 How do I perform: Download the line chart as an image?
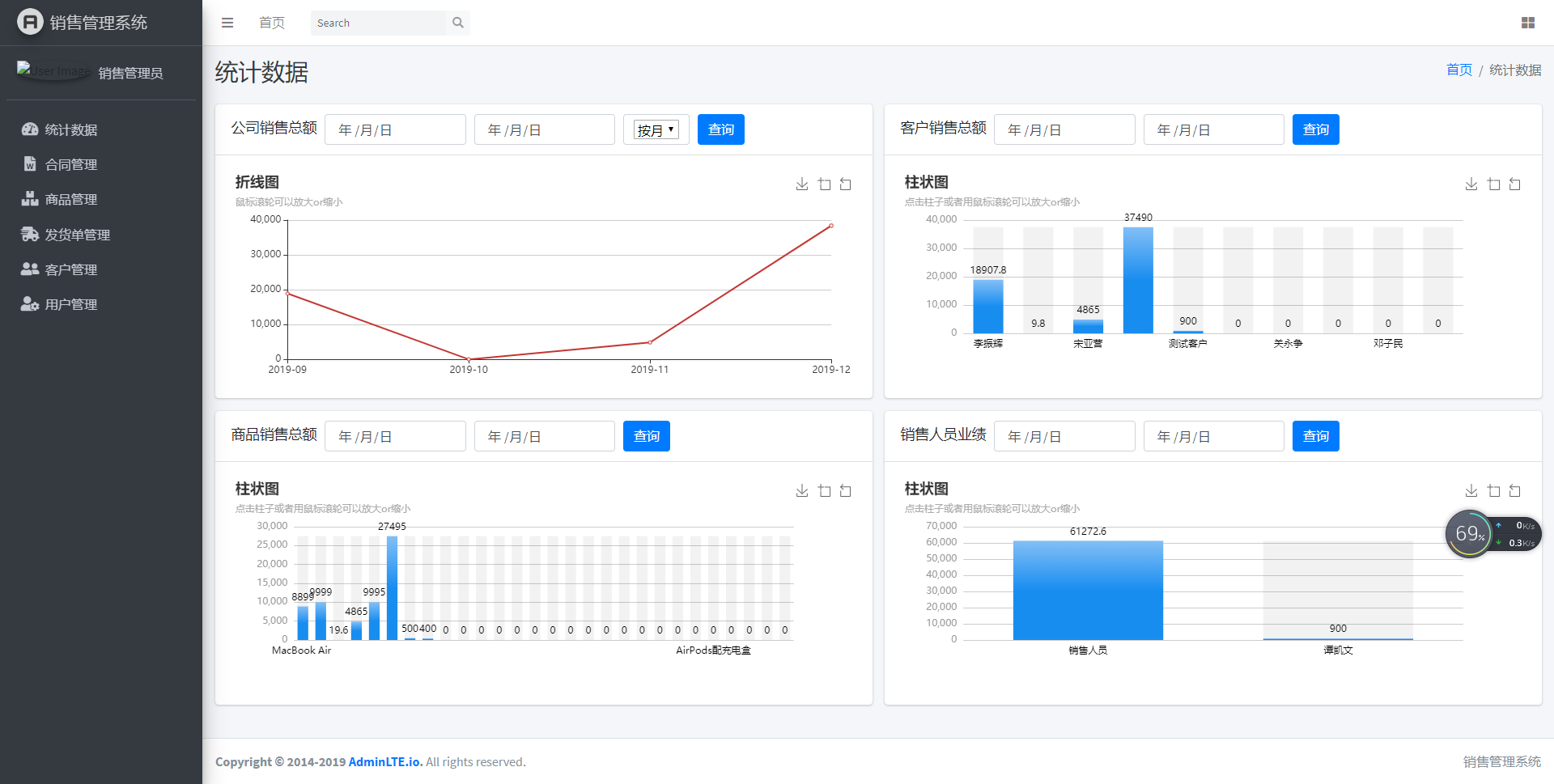tap(802, 184)
